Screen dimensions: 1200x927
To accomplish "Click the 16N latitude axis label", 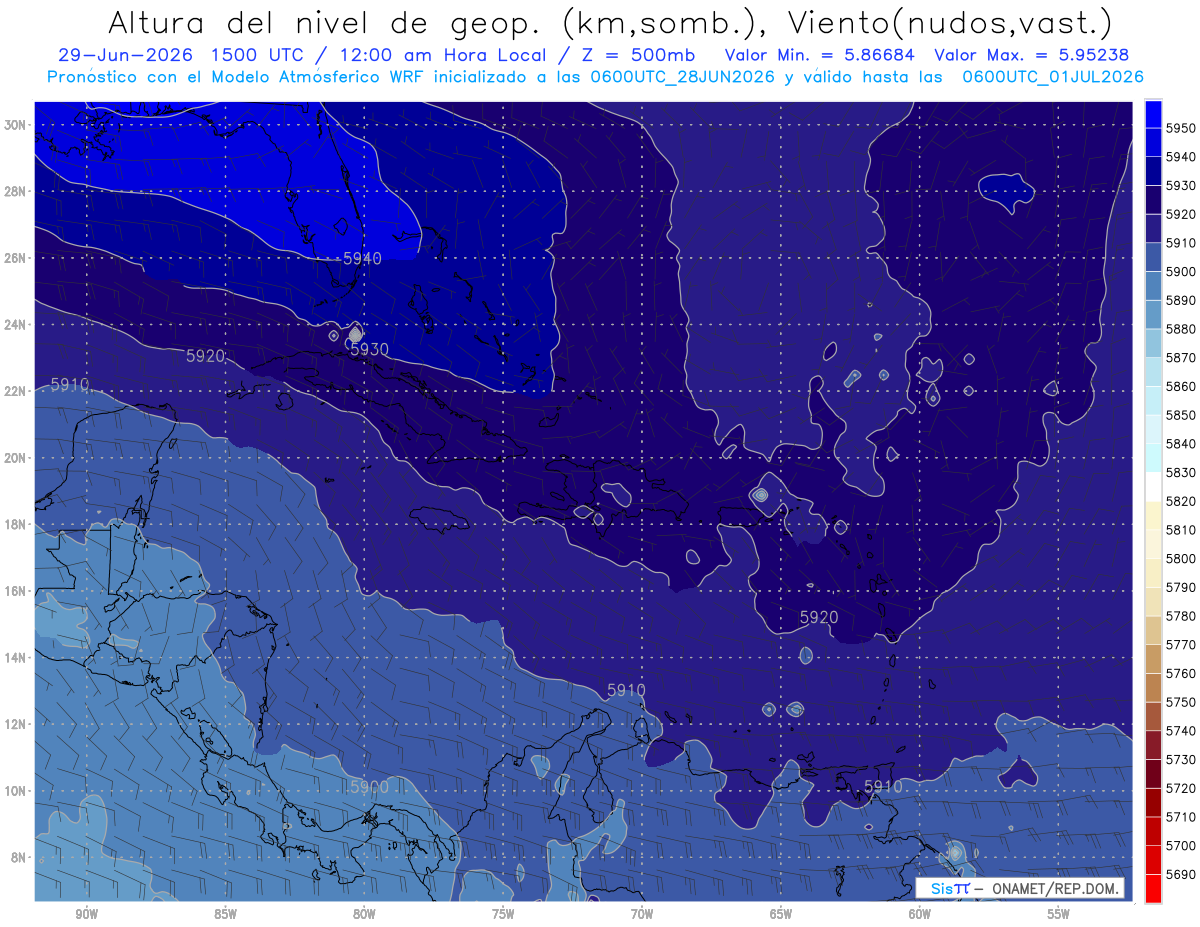I will coord(15,591).
